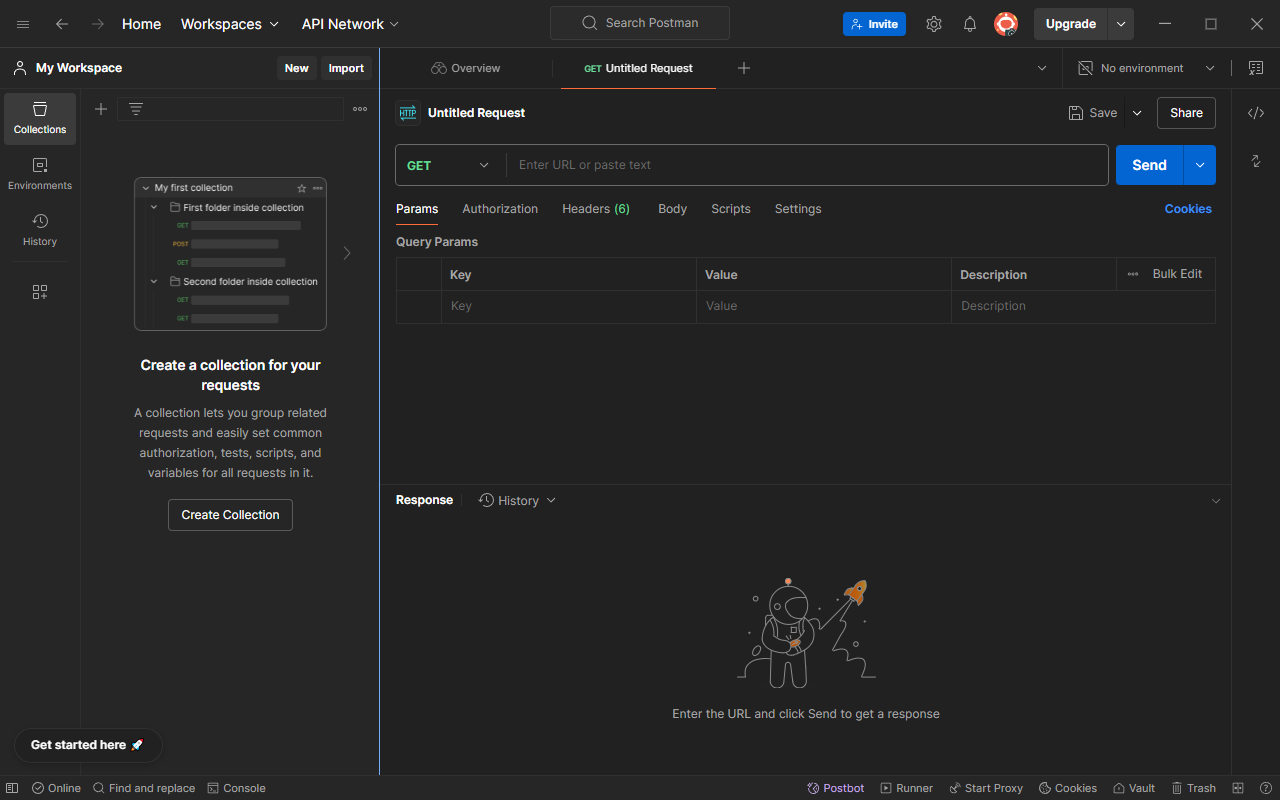Select the Untitled Request tab

click(x=638, y=68)
